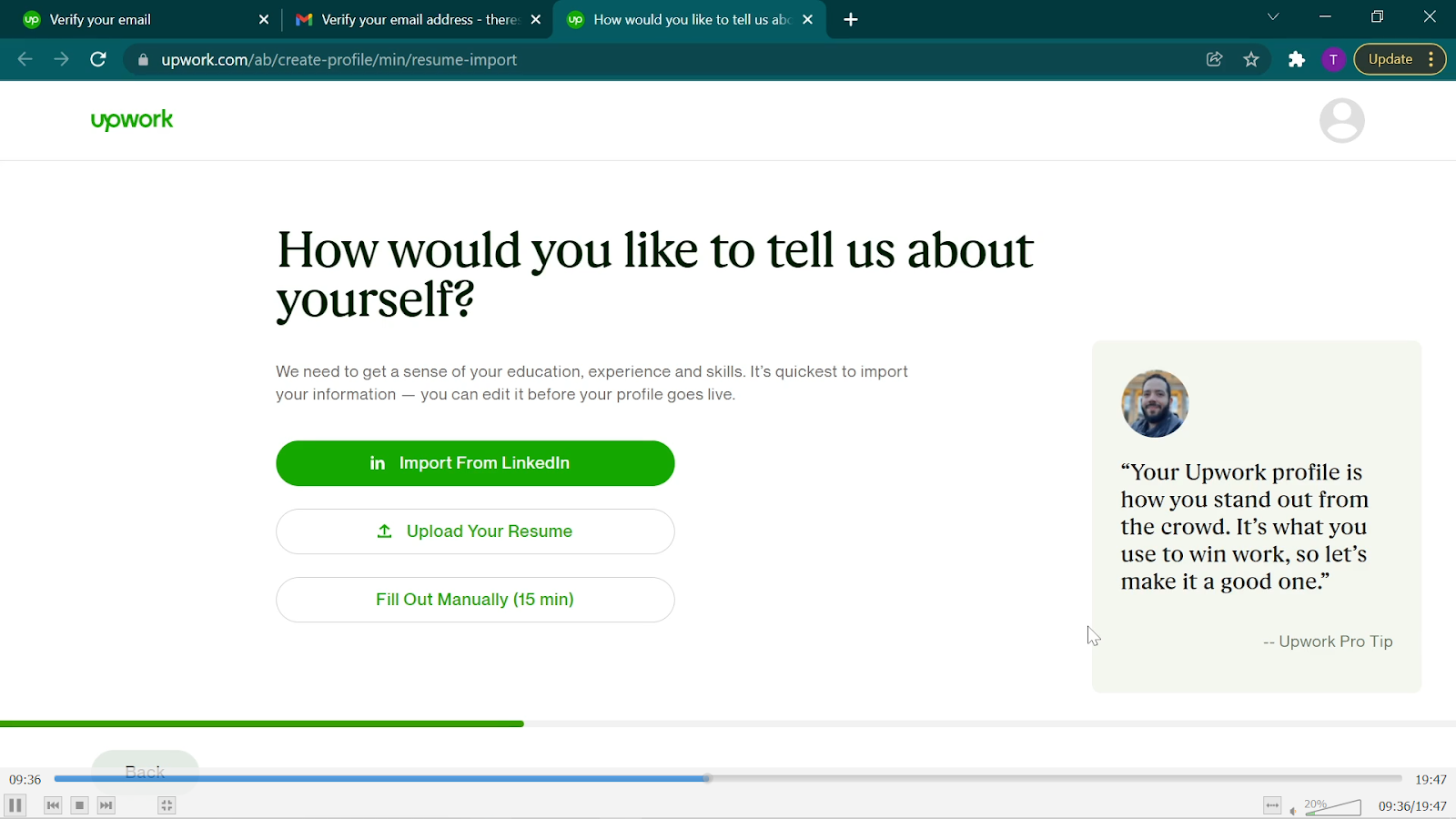This screenshot has height=819, width=1456.
Task: Restore down the browser window
Action: pos(1378,17)
